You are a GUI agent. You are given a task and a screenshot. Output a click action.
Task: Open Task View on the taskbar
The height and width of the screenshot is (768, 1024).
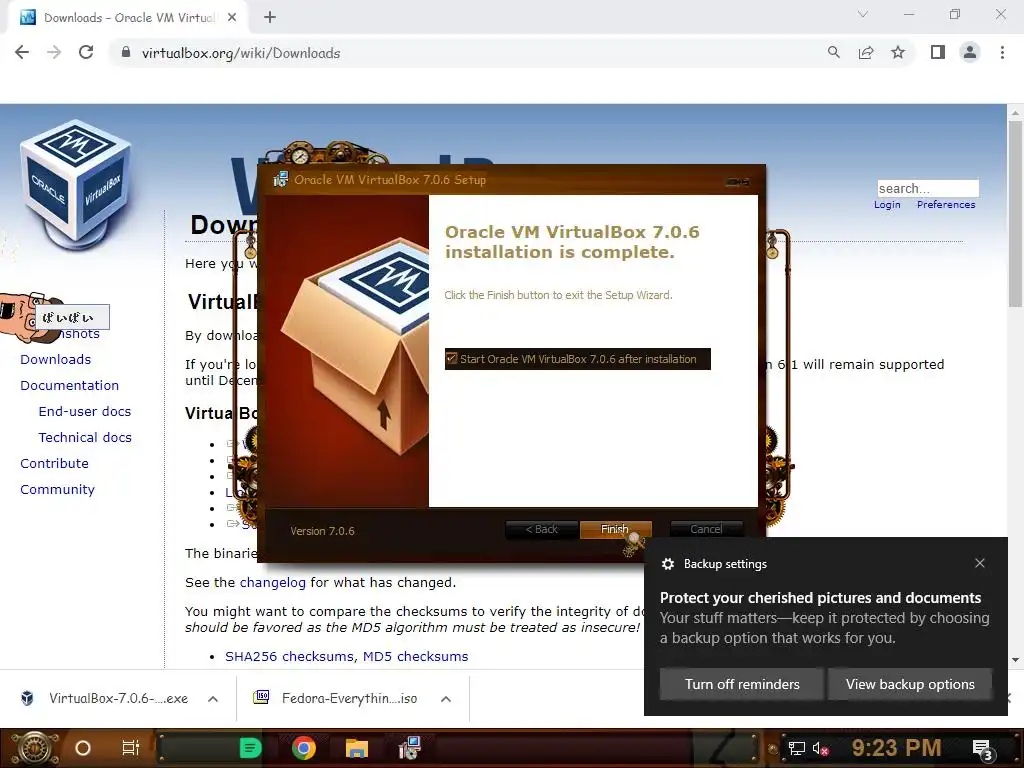point(131,748)
